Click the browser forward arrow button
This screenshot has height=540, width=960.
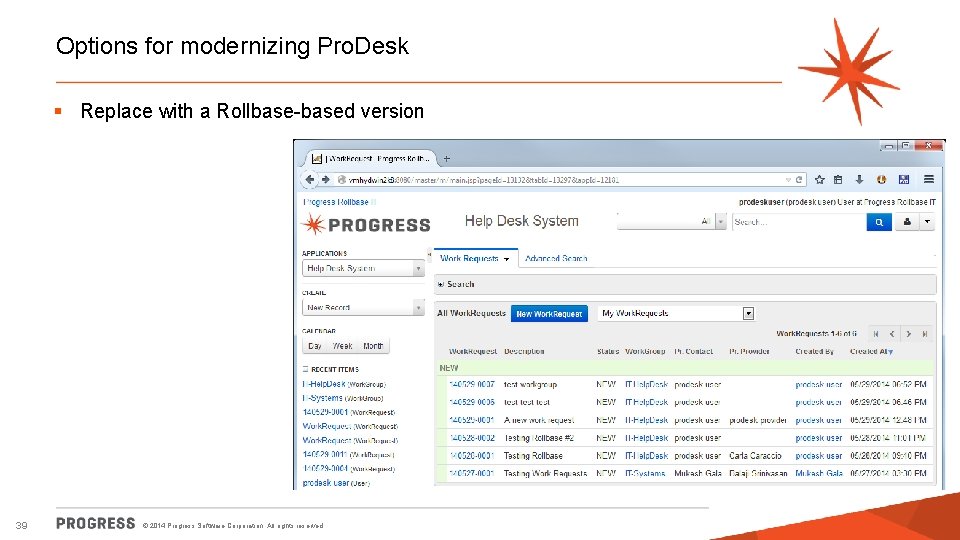pyautogui.click(x=326, y=180)
